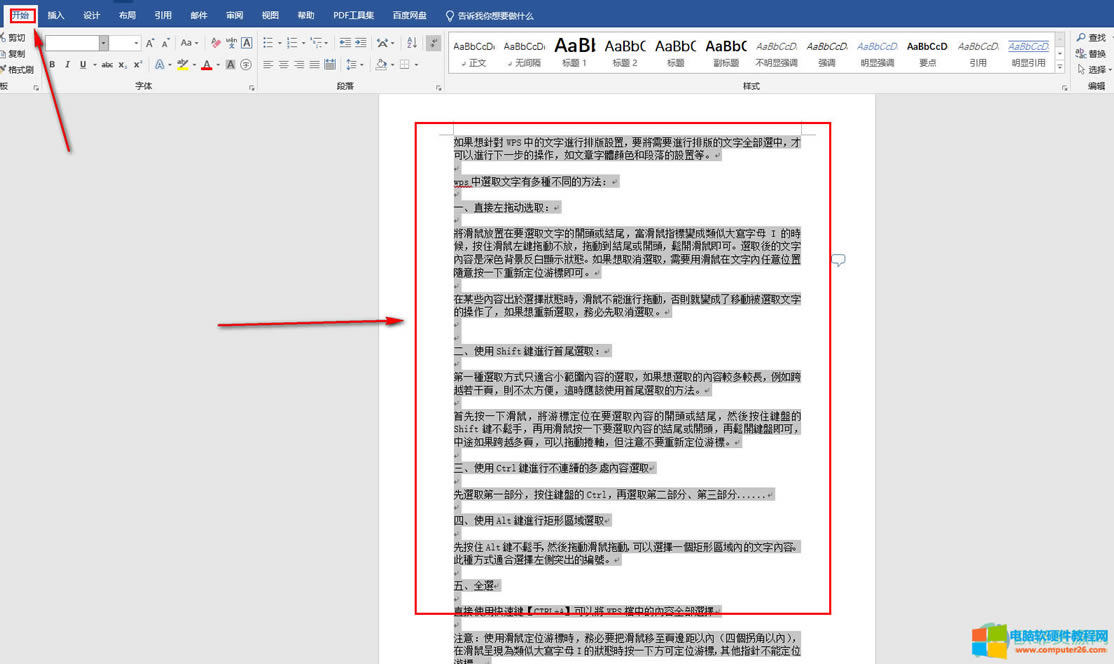Click the sort A-Z icon
Image resolution: width=1114 pixels, height=664 pixels.
coord(411,43)
